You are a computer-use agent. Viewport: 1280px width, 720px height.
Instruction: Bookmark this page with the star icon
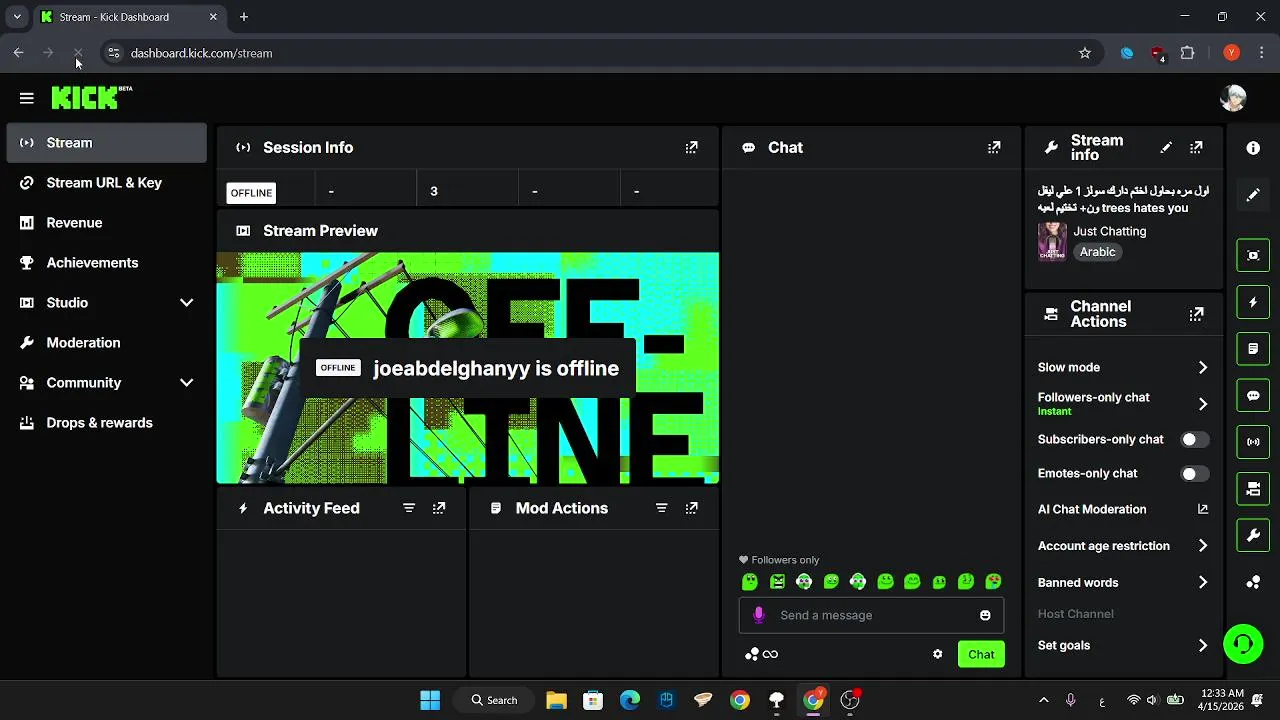[1085, 53]
